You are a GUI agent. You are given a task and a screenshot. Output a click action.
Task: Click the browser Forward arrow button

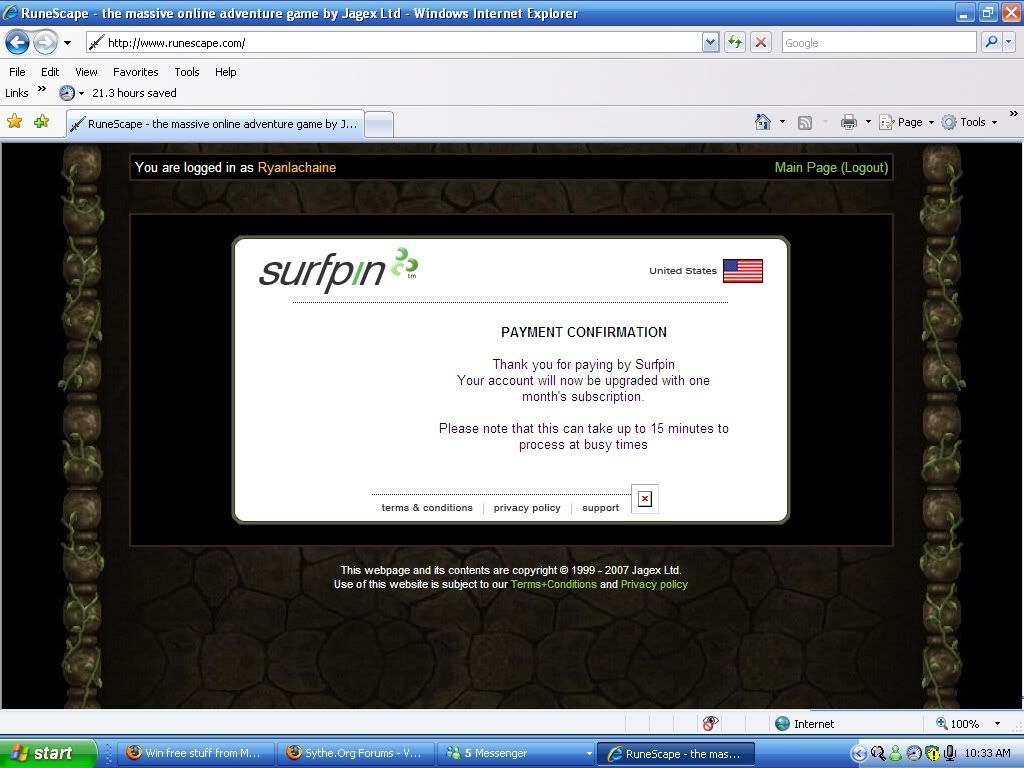tap(45, 43)
